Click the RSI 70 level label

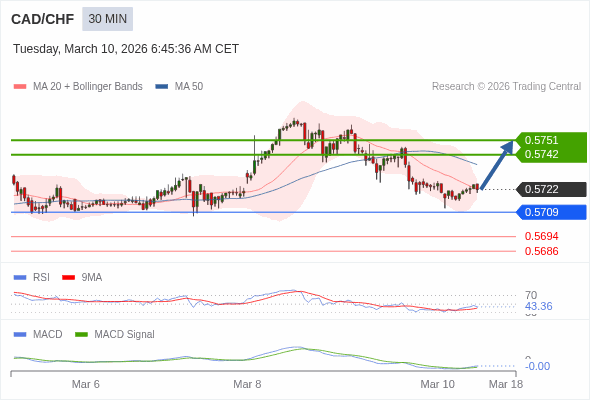pos(531,295)
